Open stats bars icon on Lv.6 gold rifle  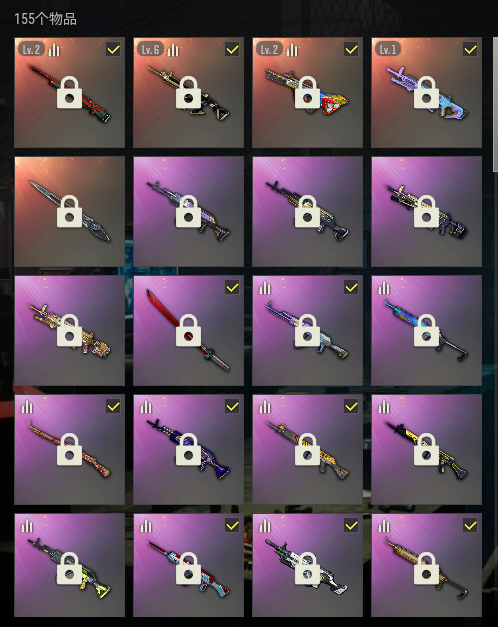click(x=173, y=50)
